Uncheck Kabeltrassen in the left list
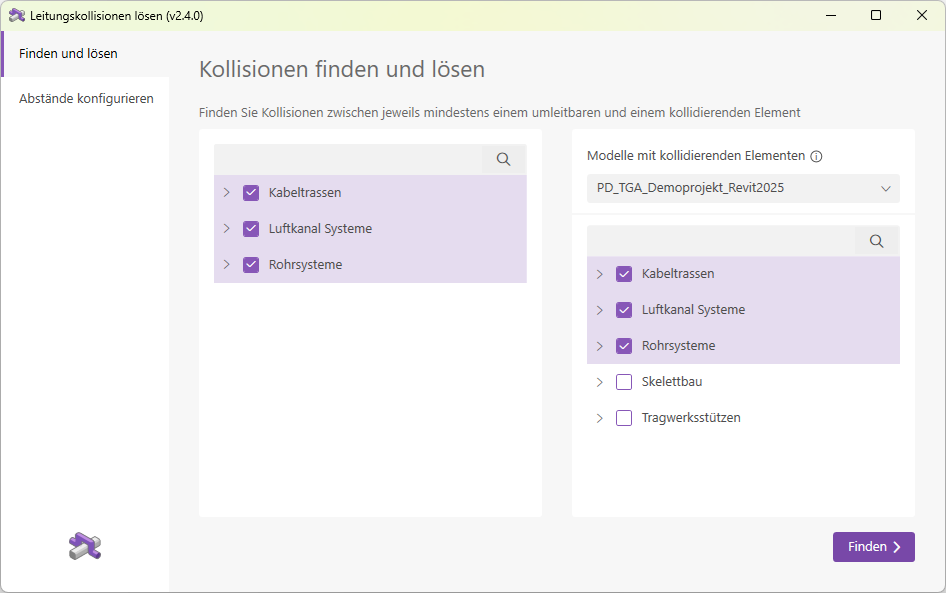The image size is (946, 593). coord(251,192)
